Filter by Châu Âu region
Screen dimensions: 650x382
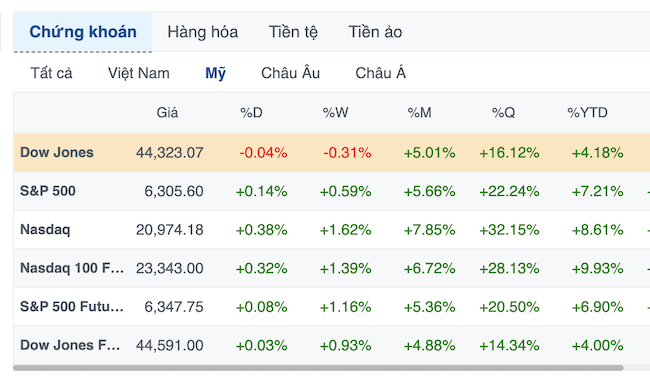[291, 73]
